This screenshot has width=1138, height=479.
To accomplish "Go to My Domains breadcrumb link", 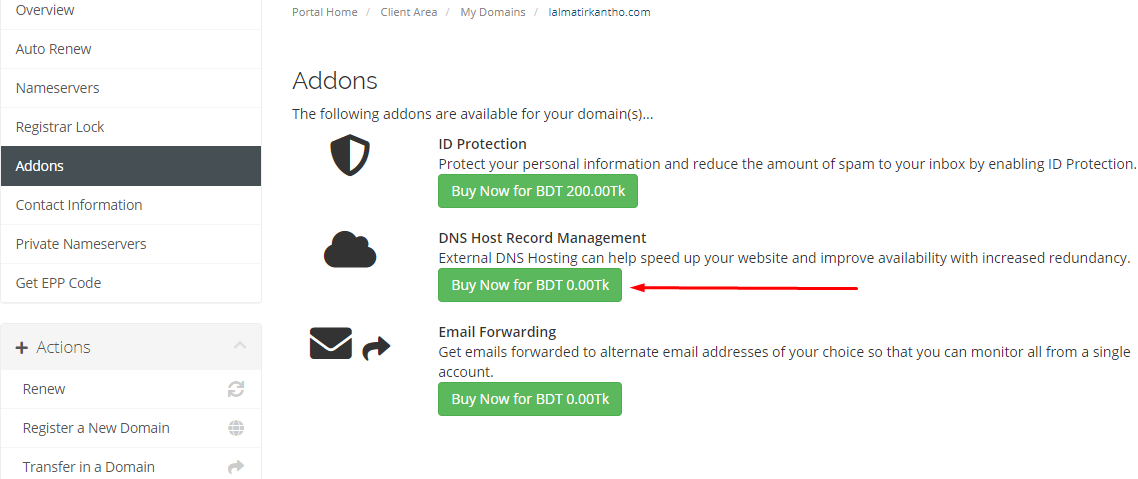I will (x=493, y=12).
